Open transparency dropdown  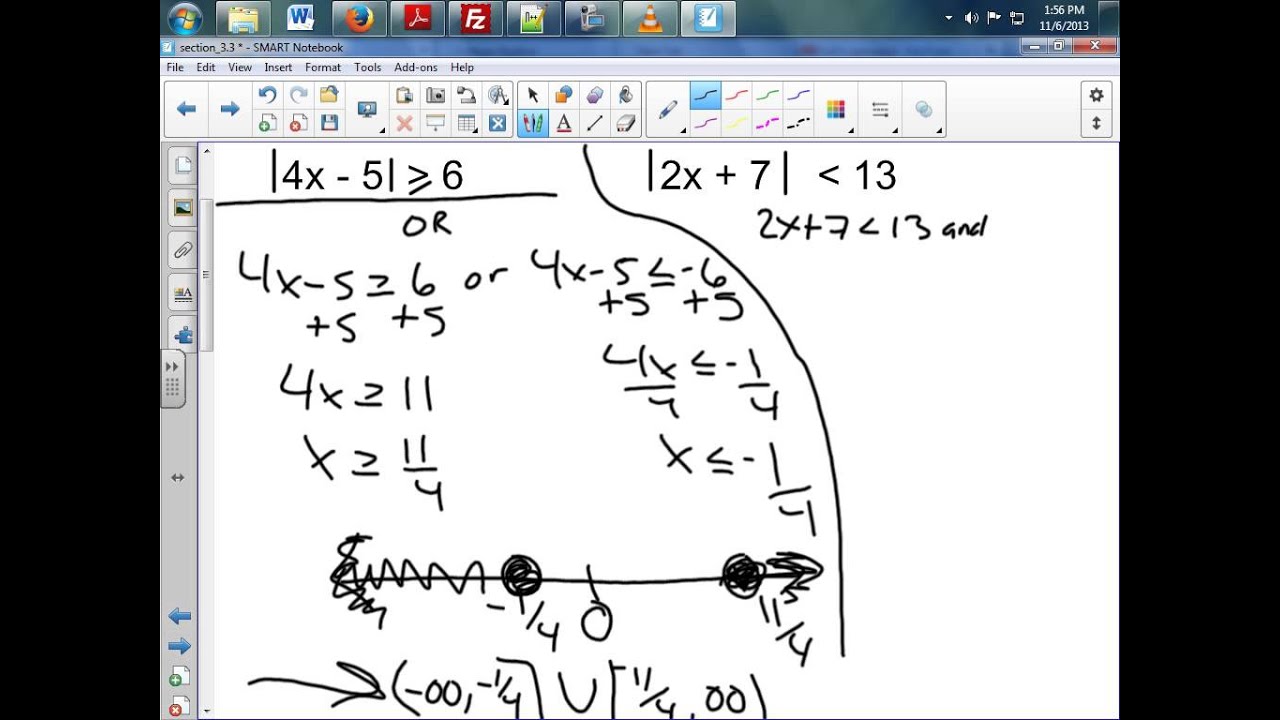(x=925, y=109)
